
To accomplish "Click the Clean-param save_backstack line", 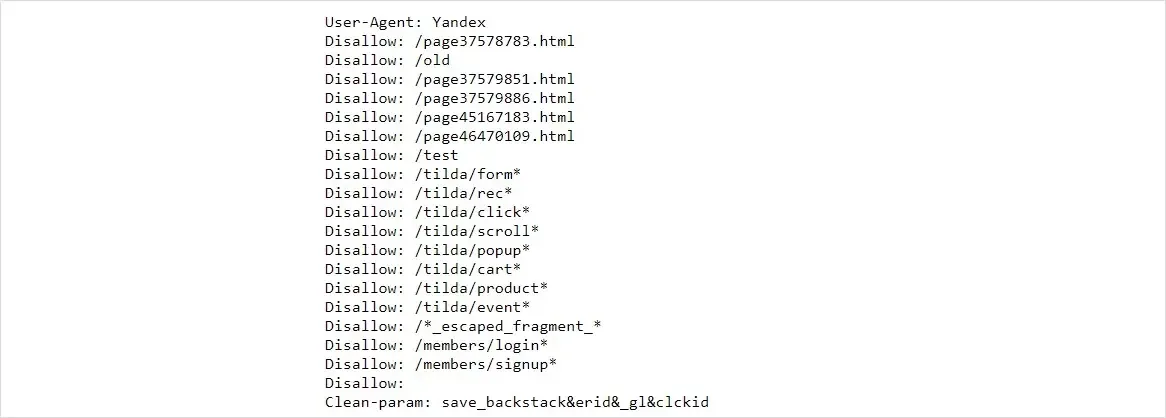I will pos(516,402).
